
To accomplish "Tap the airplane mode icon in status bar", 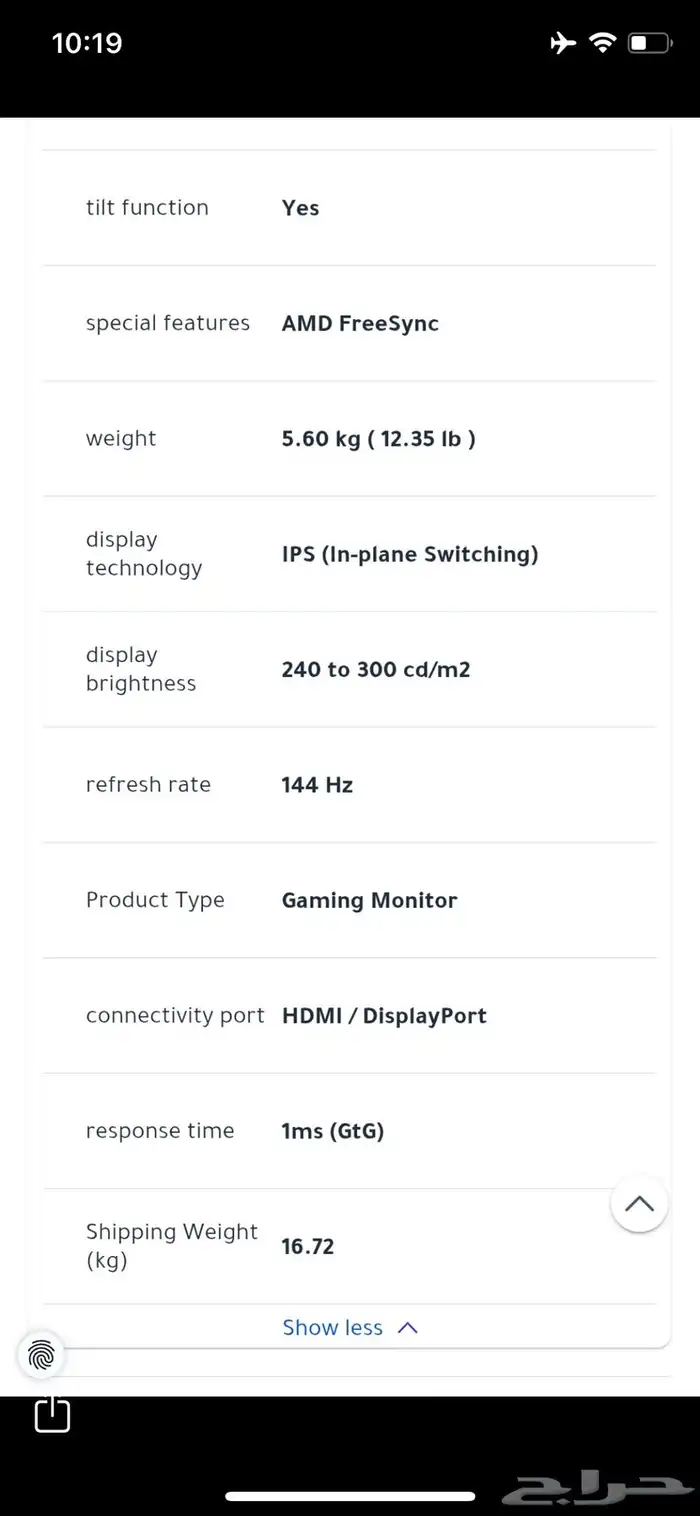I will click(x=563, y=43).
